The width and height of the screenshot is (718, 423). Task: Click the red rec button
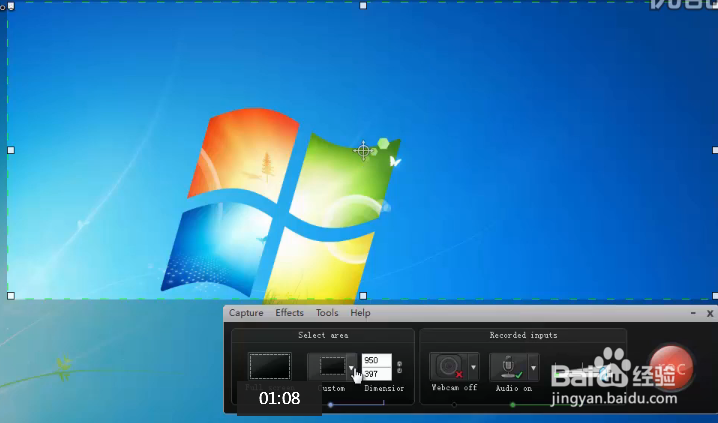coord(672,368)
